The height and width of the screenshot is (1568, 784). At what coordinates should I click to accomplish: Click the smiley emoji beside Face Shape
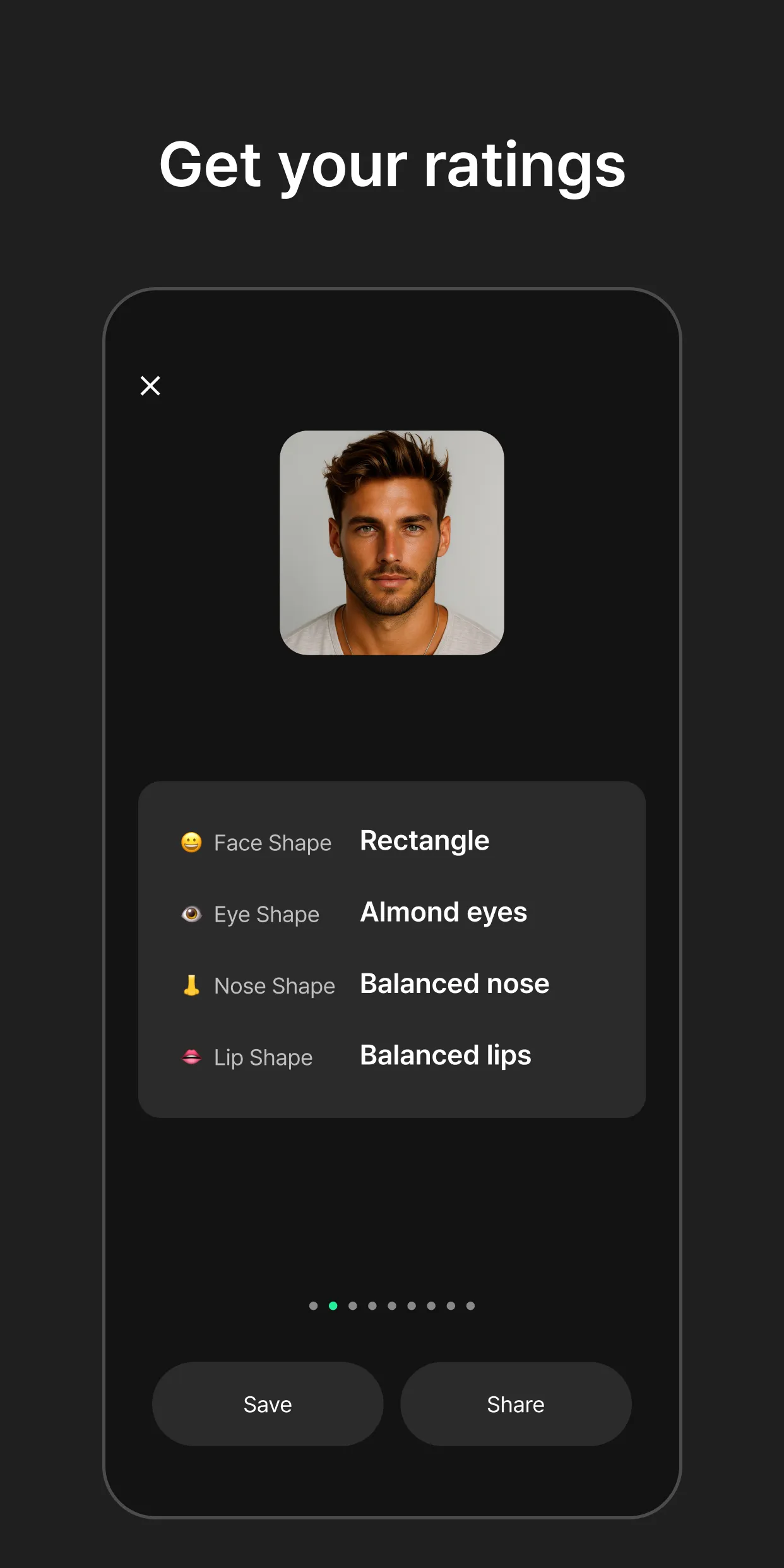(x=191, y=842)
